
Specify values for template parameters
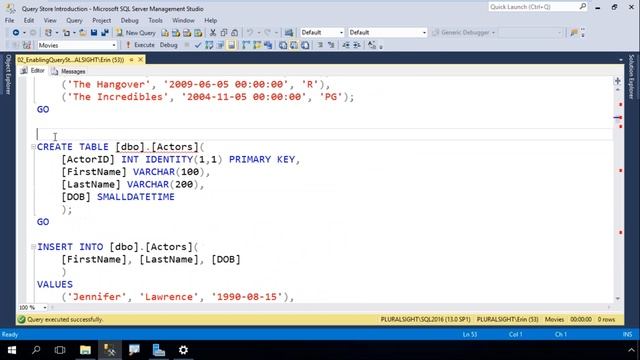(x=372, y=45)
